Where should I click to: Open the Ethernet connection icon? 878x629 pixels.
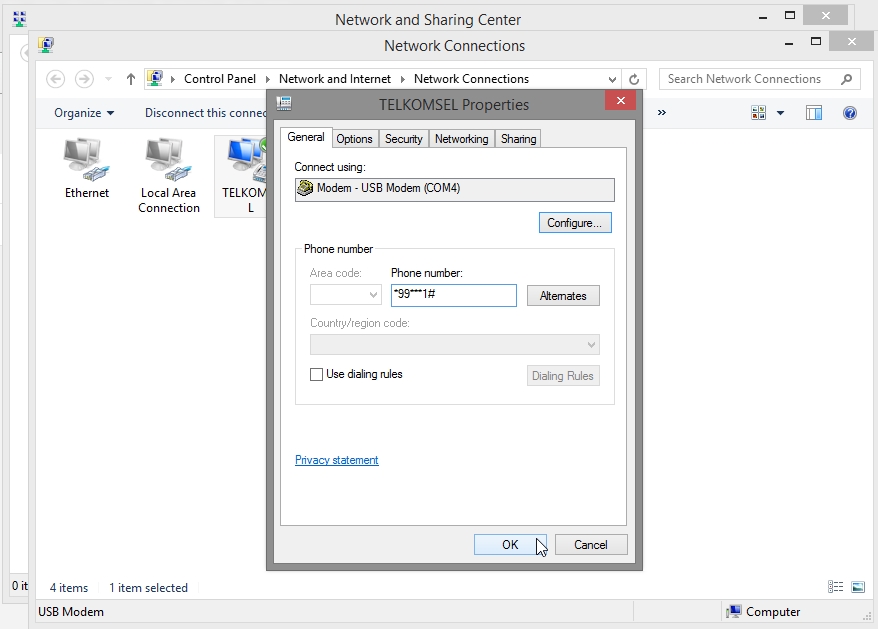pyautogui.click(x=86, y=168)
